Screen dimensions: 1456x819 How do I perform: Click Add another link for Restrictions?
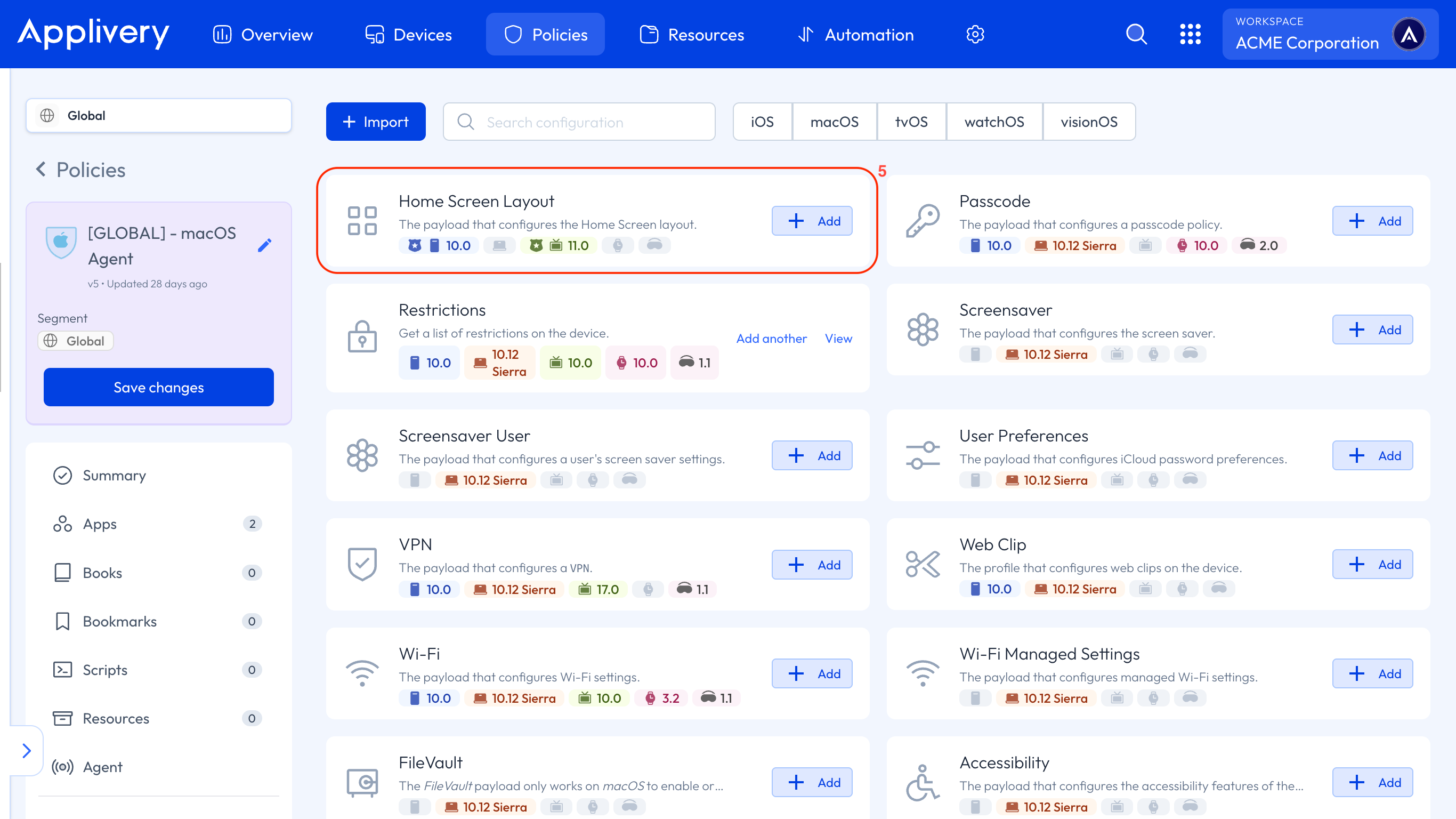pyautogui.click(x=771, y=338)
